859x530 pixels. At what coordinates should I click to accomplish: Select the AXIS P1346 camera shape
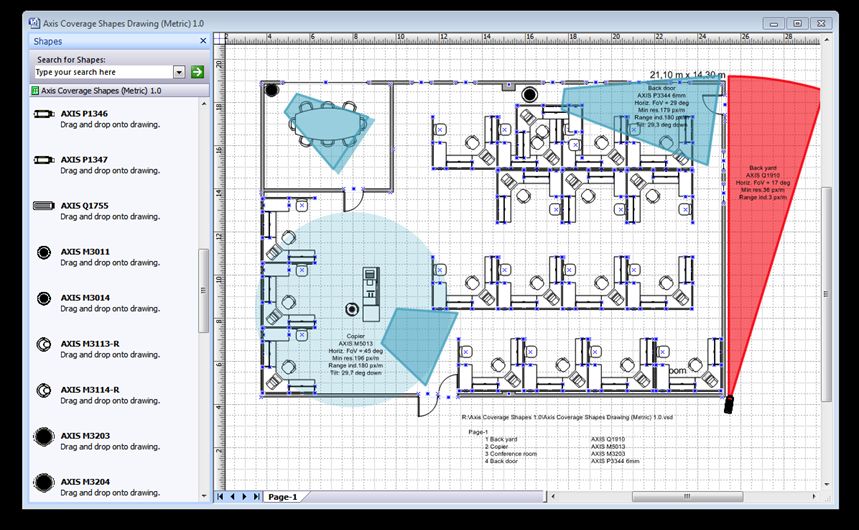tap(44, 114)
